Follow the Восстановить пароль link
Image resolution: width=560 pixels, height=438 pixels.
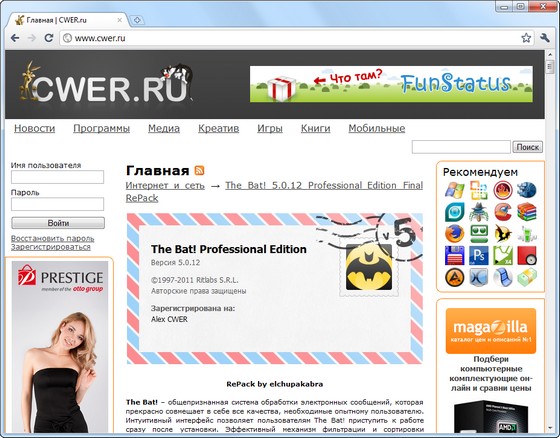(x=52, y=238)
